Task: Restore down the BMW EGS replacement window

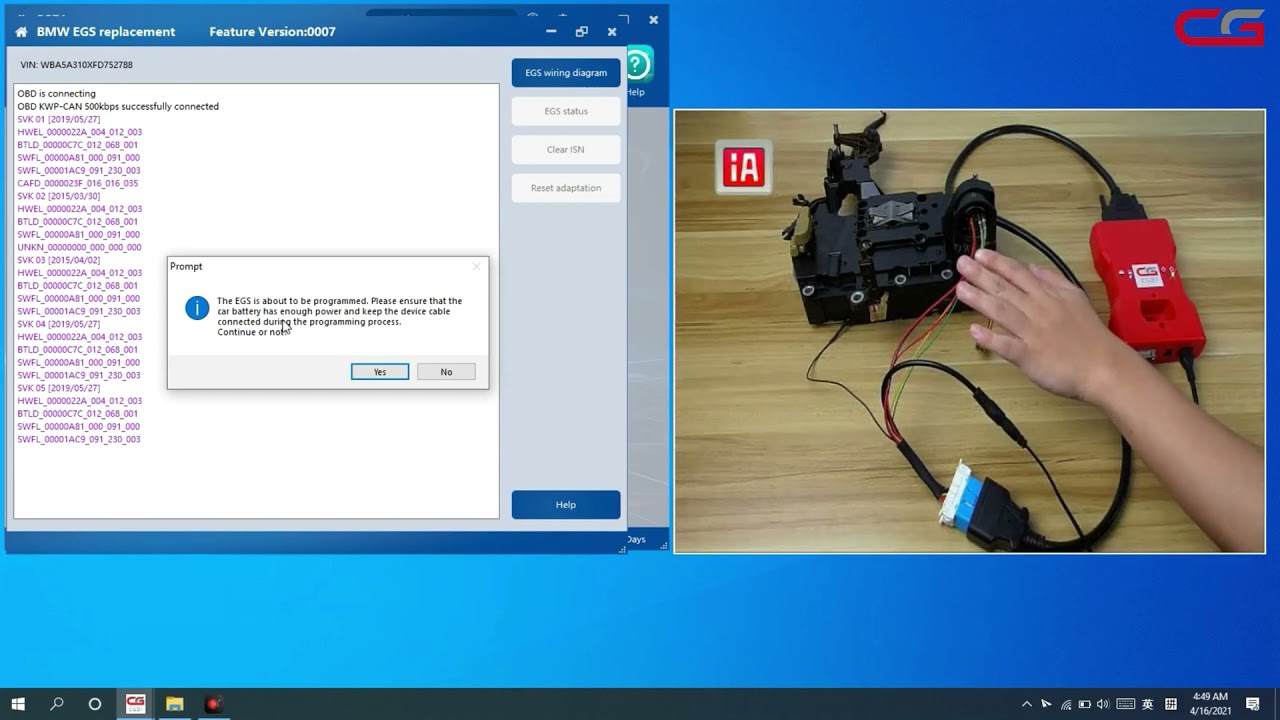Action: pyautogui.click(x=582, y=32)
